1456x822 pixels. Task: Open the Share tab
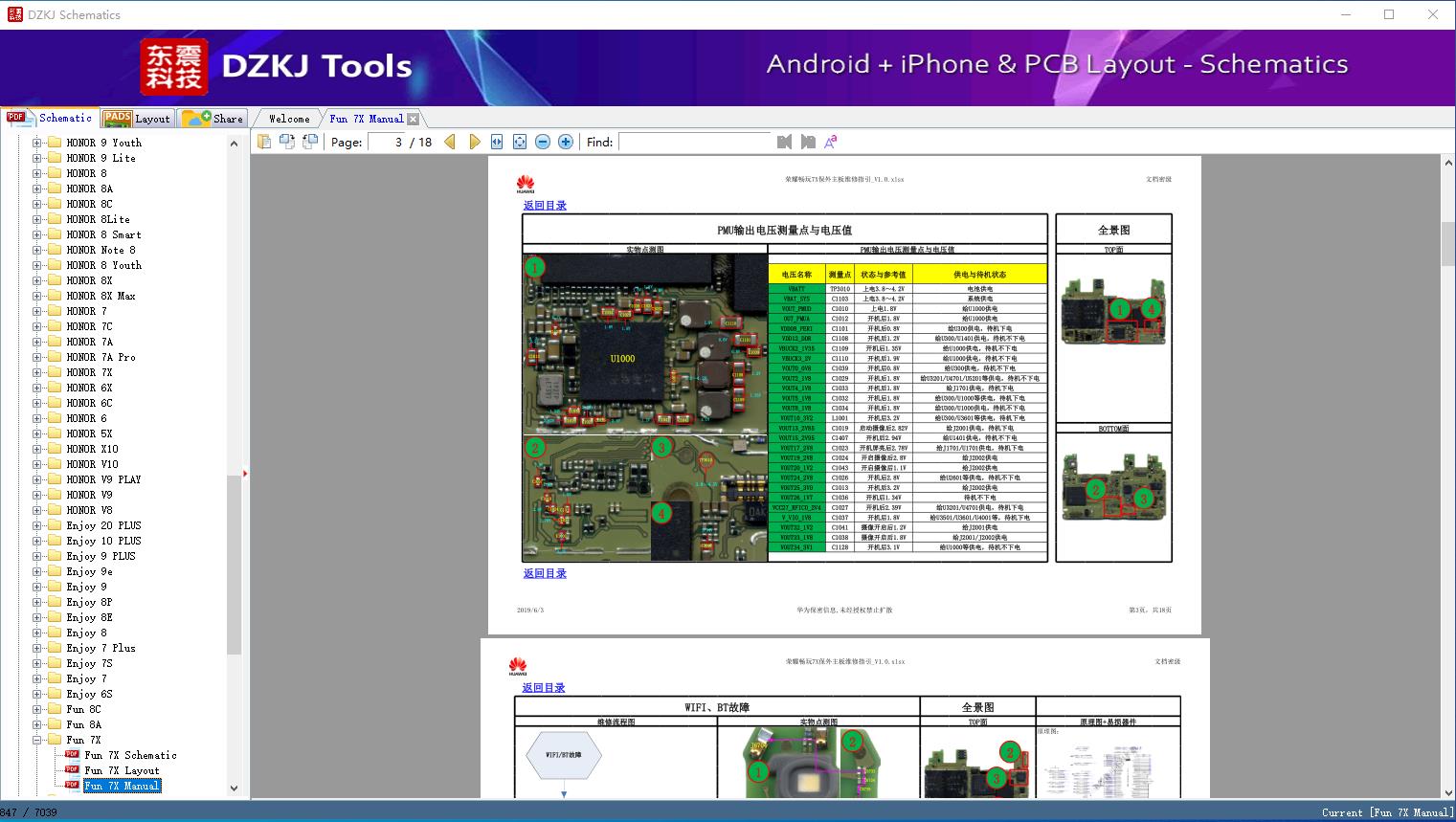click(213, 119)
